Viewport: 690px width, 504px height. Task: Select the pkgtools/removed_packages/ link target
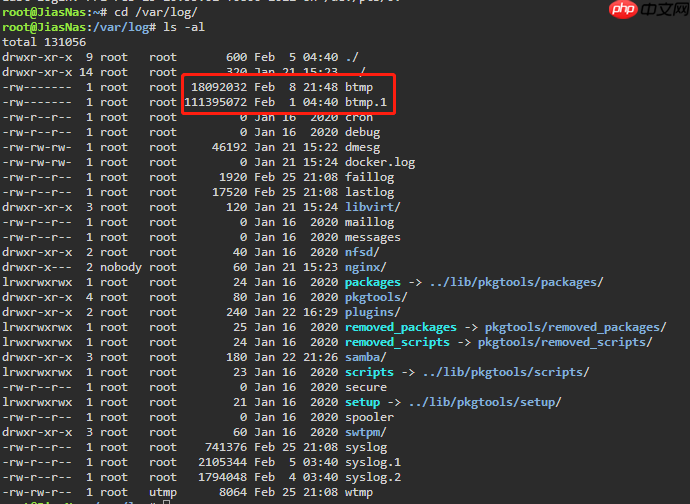point(576,327)
